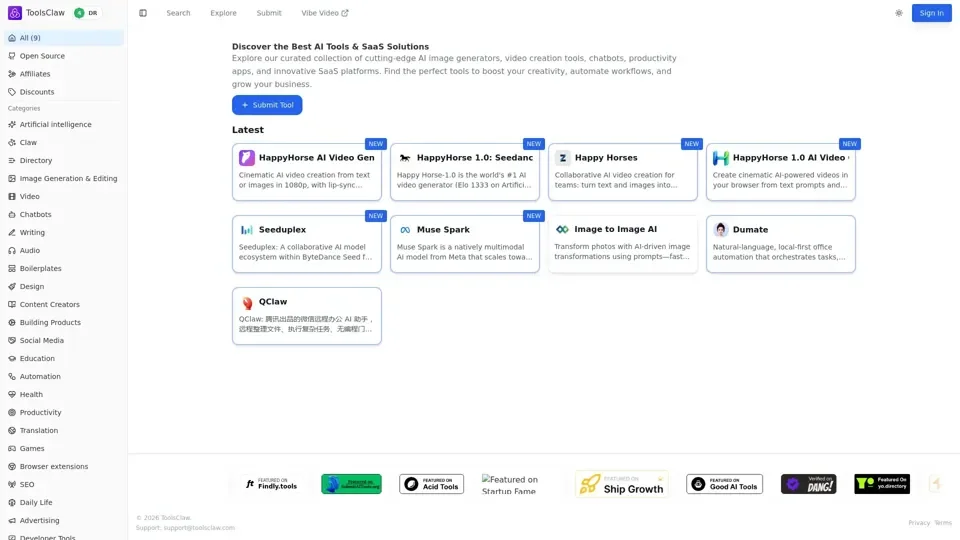Click the HappyHorse 1.0: Seedance horse icon
This screenshot has height=540, width=960.
click(405, 158)
